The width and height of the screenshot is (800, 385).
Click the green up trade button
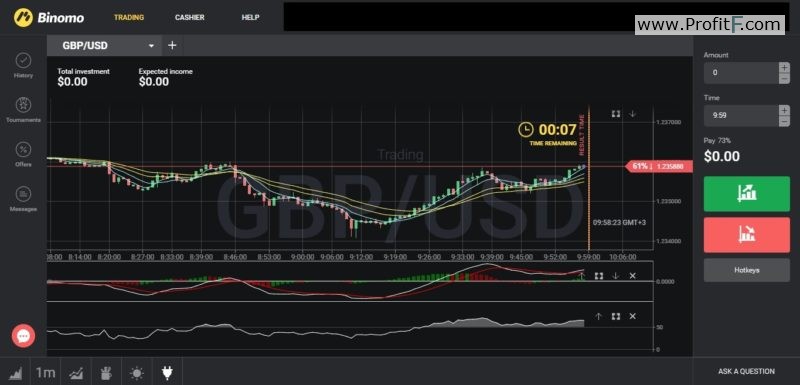coord(746,193)
